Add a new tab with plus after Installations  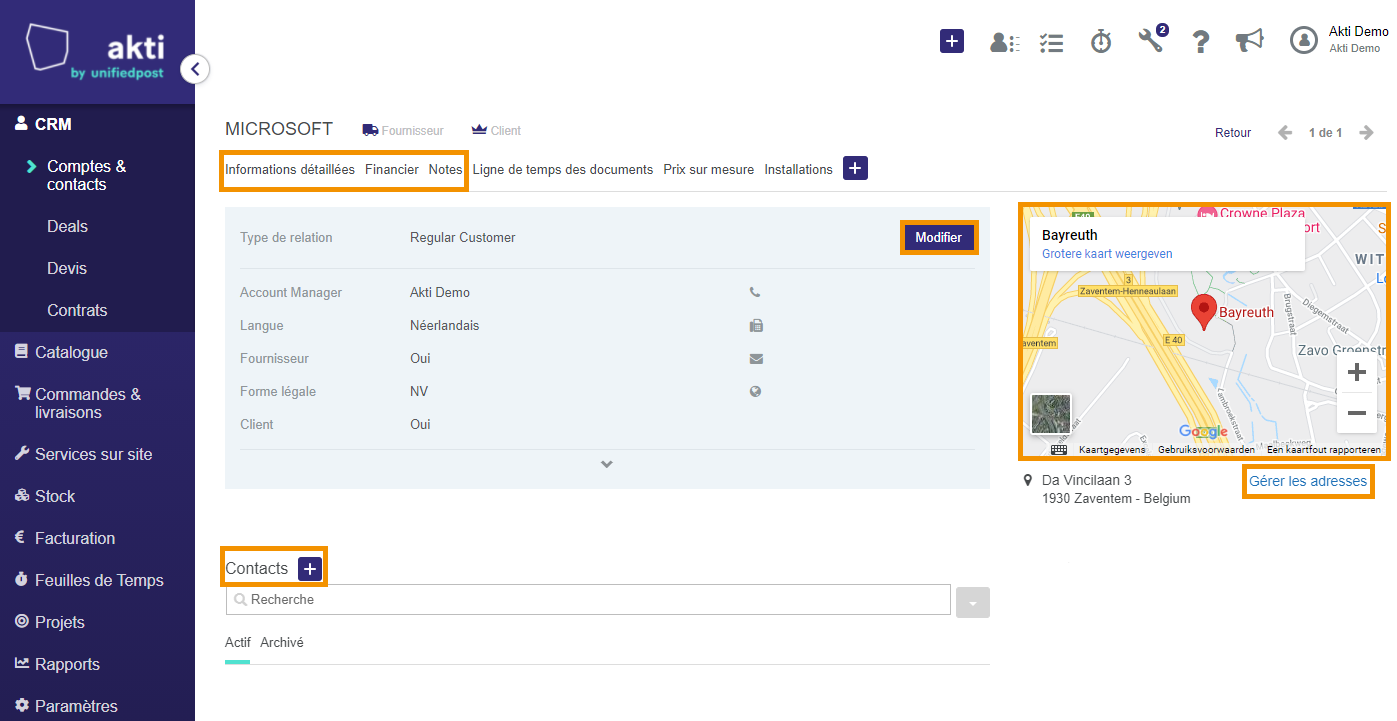tap(855, 168)
